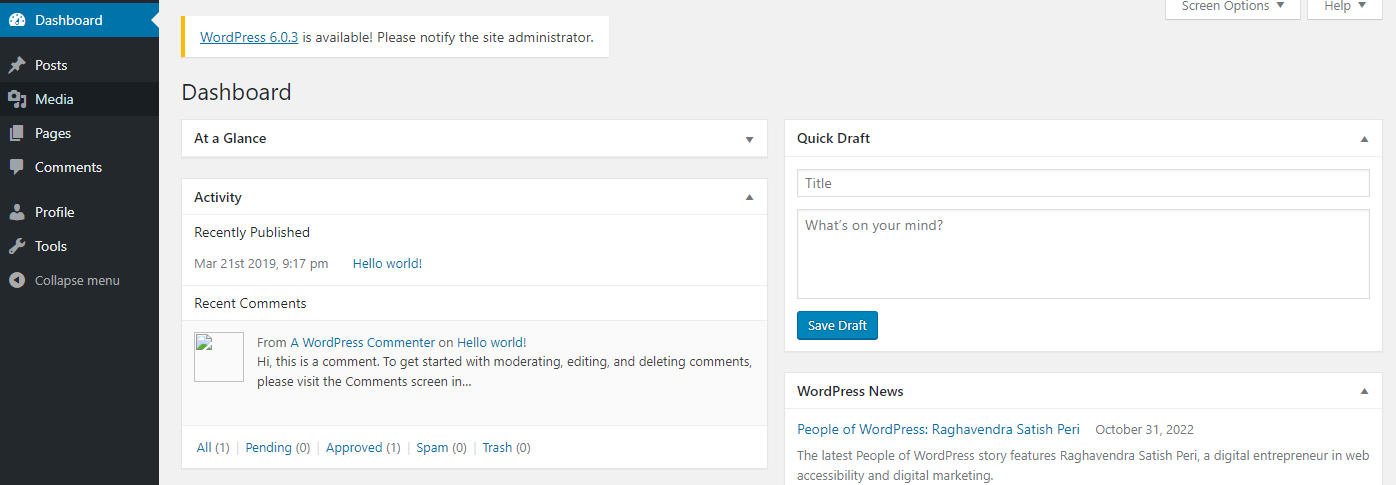Viewport: 1396px width, 485px height.
Task: Click the Comments speech bubble icon
Action: (17, 167)
